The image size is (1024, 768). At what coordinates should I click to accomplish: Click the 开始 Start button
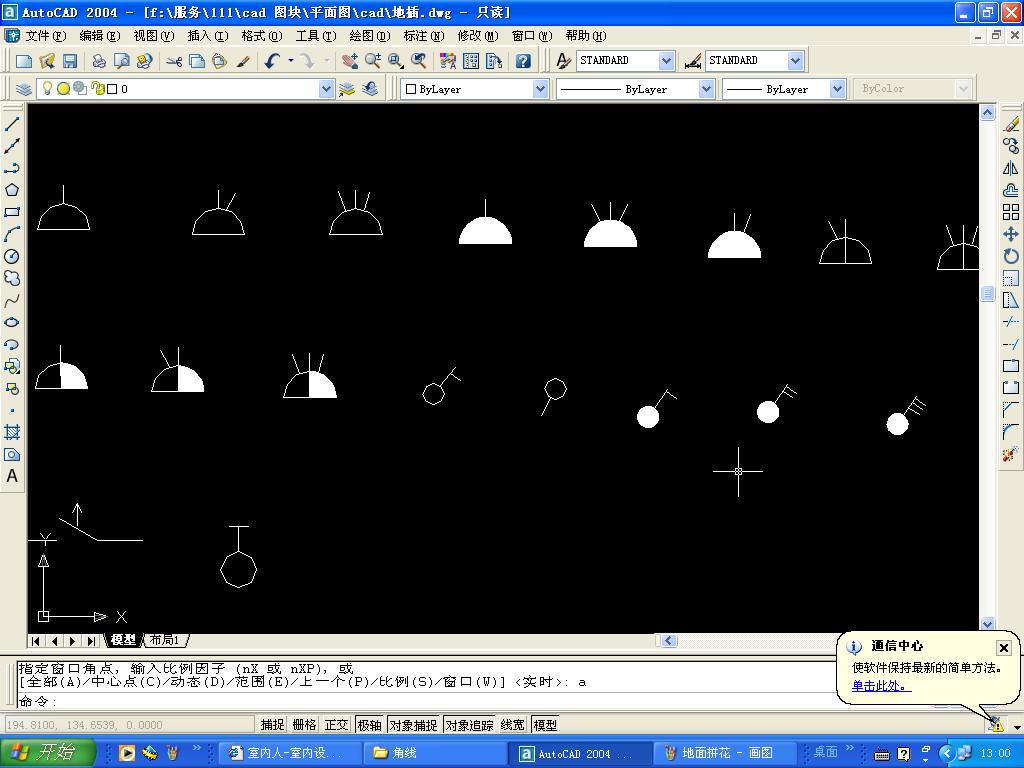[47, 752]
